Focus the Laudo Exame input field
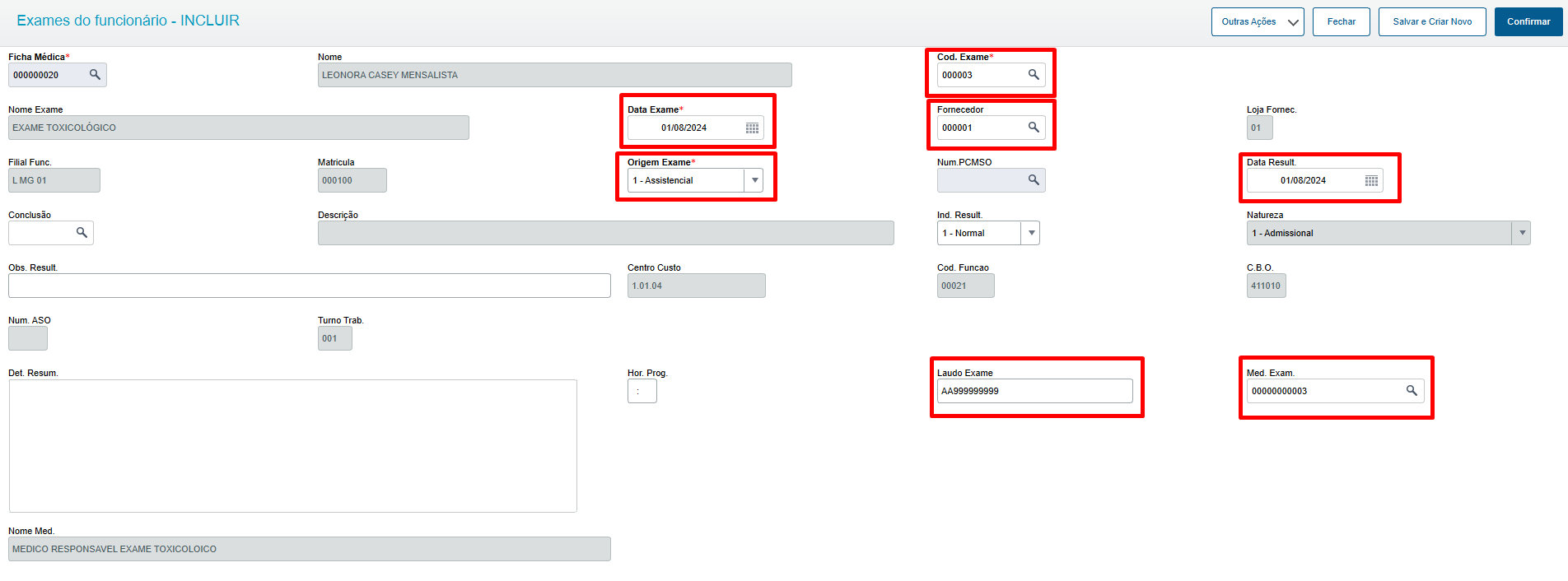 click(x=1034, y=391)
